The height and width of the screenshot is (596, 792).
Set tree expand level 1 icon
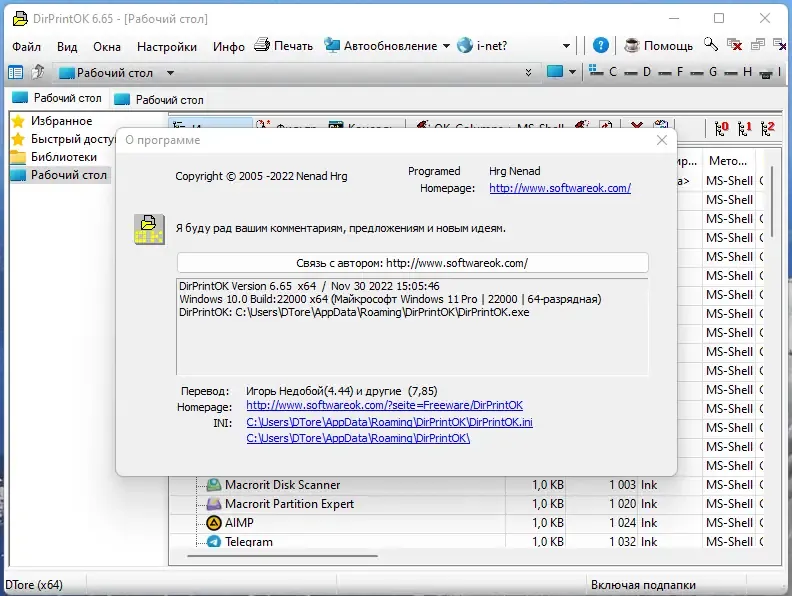pos(744,128)
